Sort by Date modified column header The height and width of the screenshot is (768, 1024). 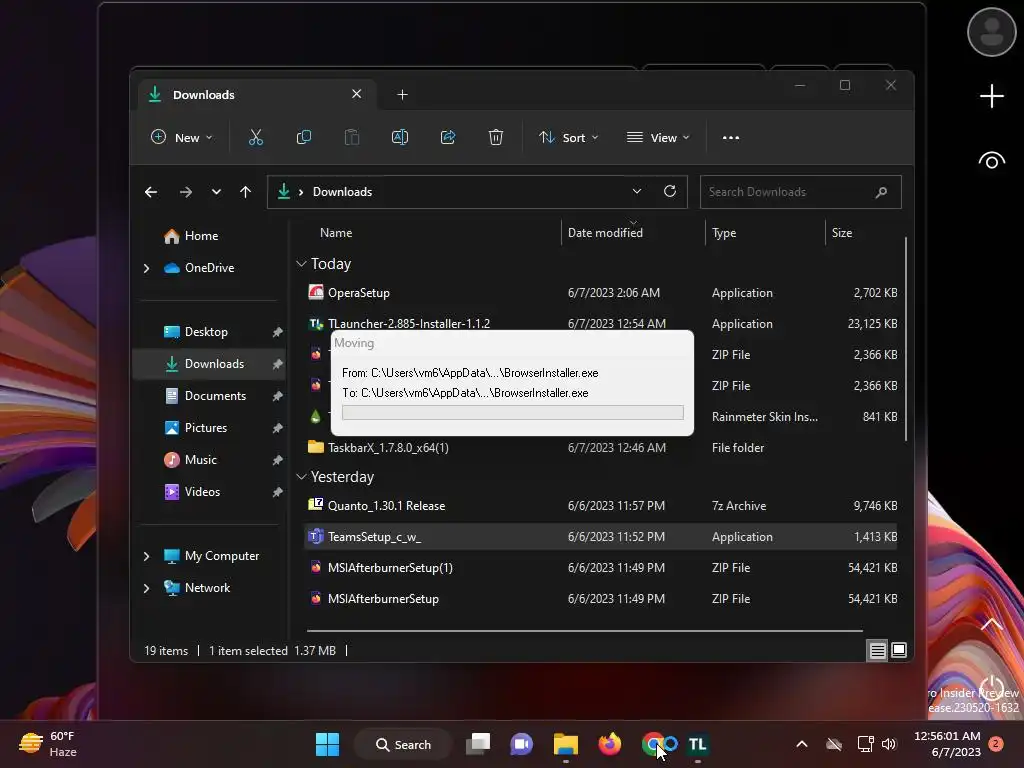pos(605,232)
